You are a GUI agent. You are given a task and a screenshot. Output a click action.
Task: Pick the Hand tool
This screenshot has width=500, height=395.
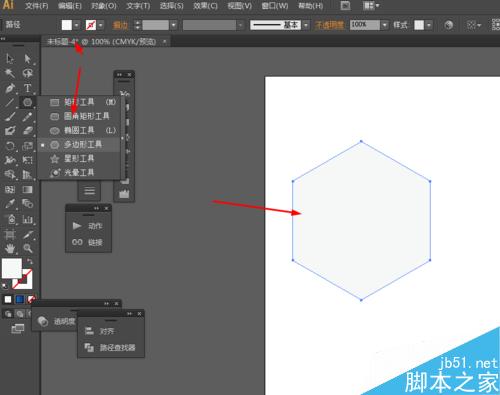(x=10, y=248)
